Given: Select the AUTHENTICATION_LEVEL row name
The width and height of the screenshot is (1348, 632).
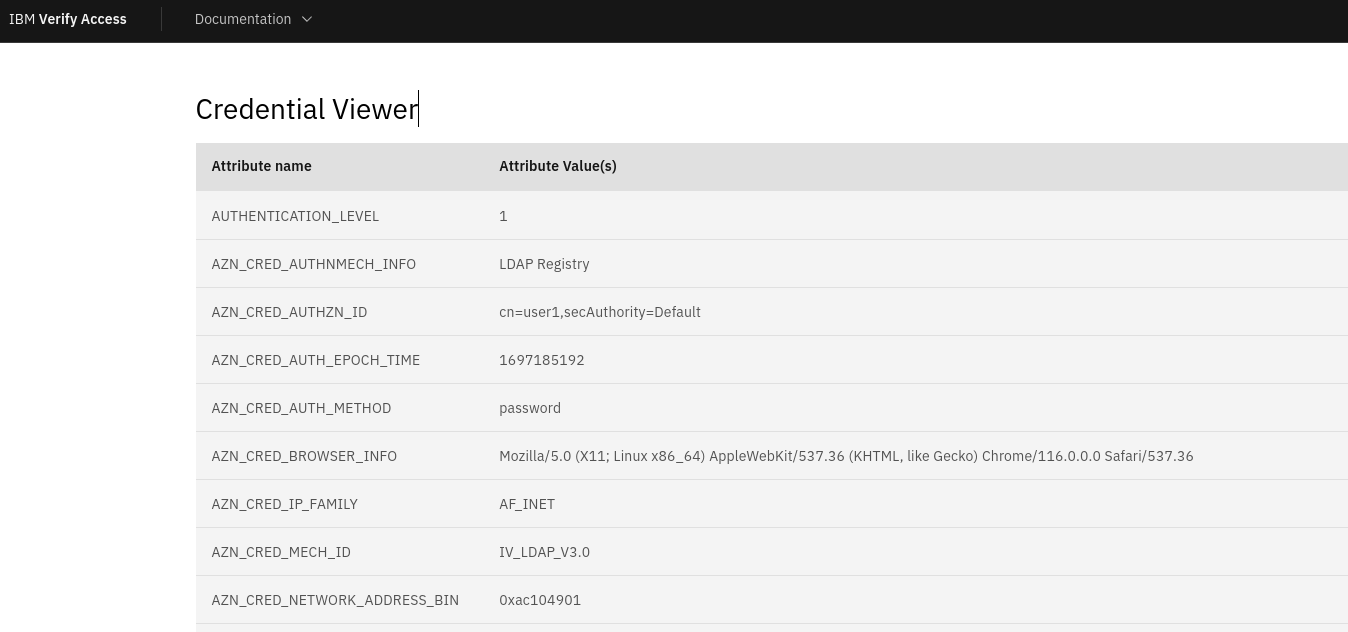Looking at the screenshot, I should [x=295, y=216].
